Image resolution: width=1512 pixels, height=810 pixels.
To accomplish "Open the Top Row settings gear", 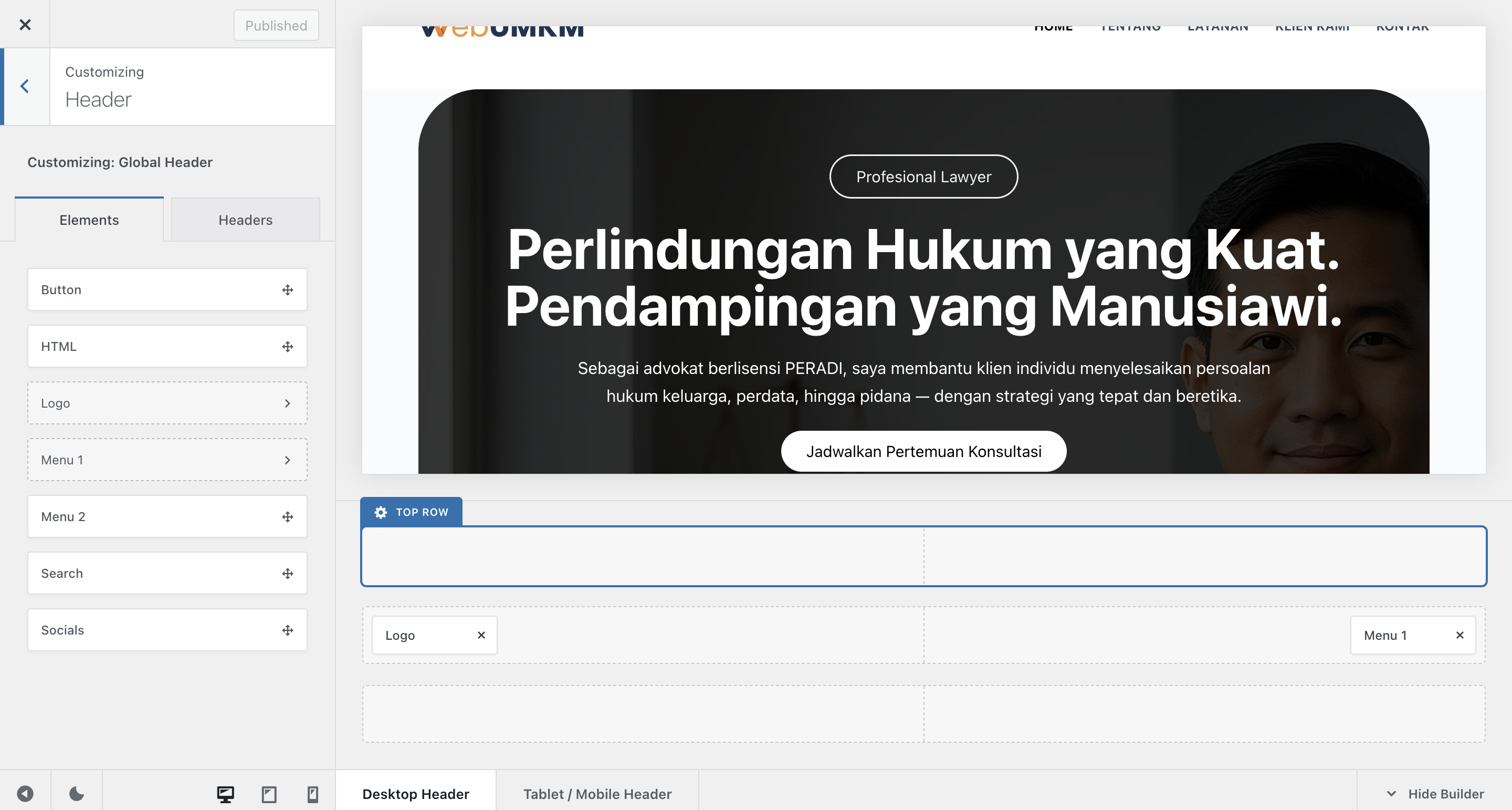I will click(380, 512).
